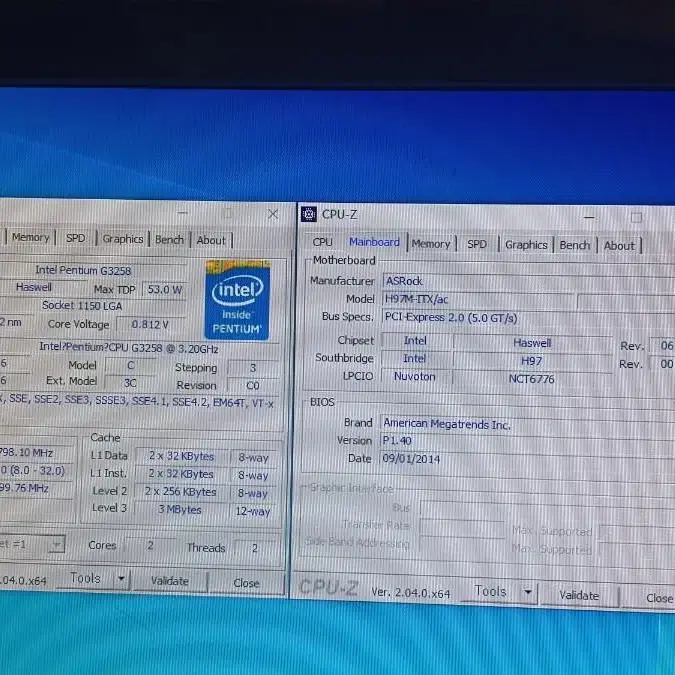Click the Nuvoton LPCIO value

point(415,377)
